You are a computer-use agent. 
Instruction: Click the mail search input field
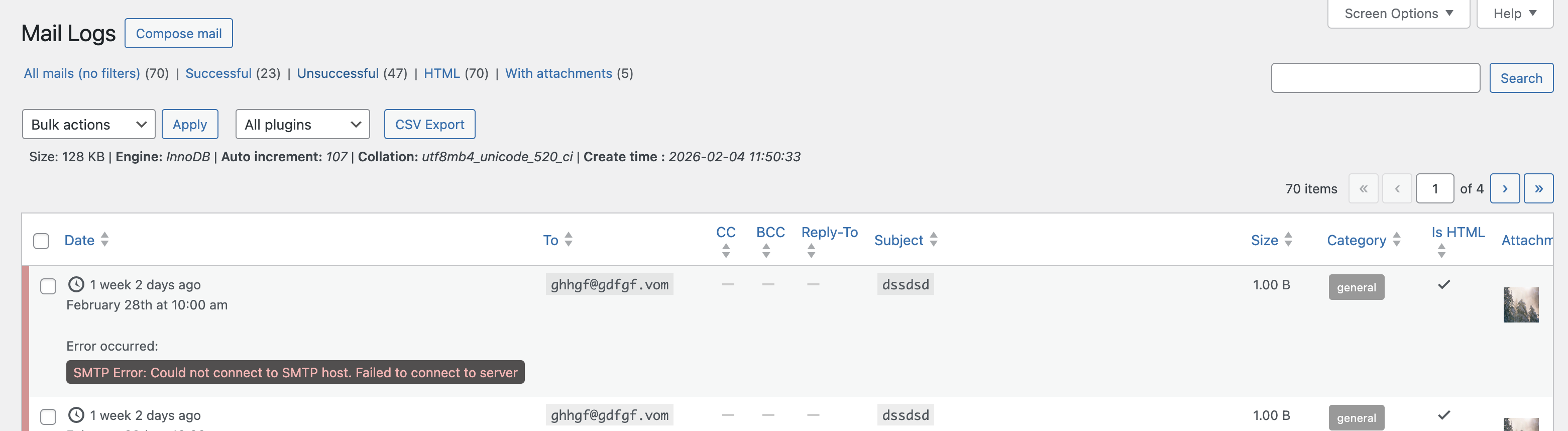(x=1375, y=78)
